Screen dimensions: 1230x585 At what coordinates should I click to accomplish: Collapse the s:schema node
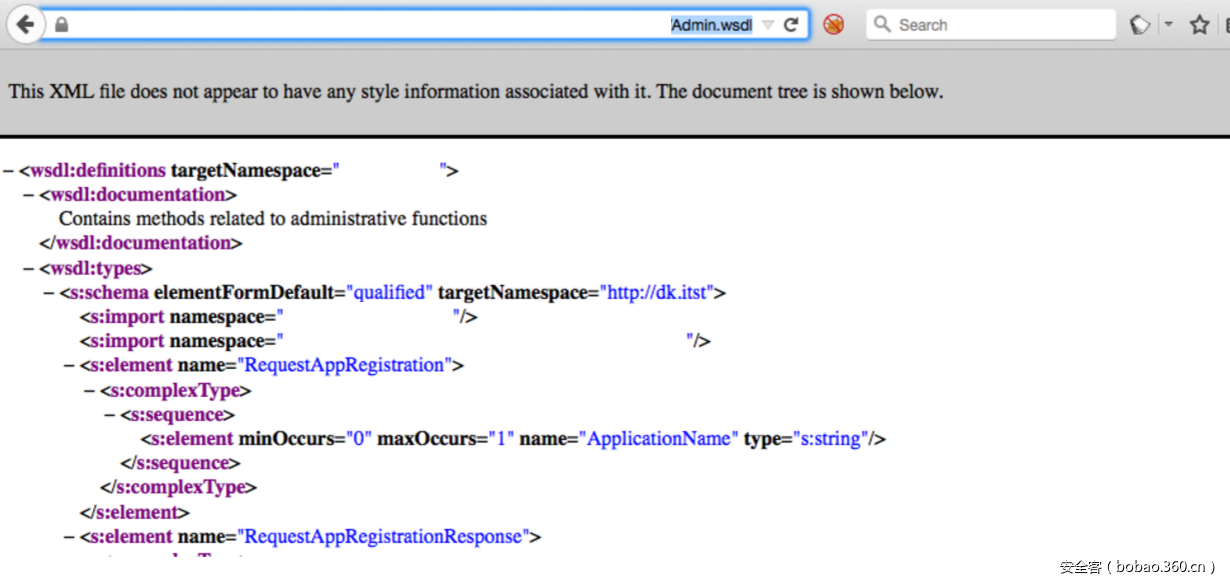coord(49,294)
